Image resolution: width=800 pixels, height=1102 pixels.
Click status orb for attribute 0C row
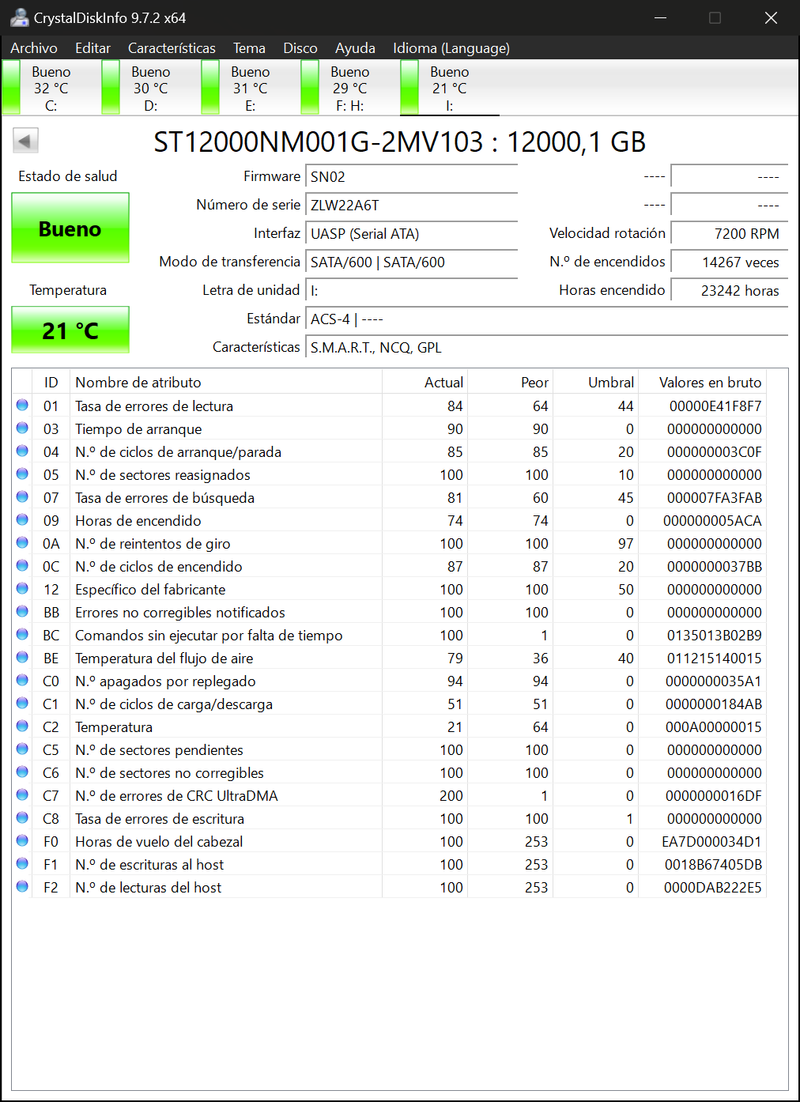tap(22, 566)
